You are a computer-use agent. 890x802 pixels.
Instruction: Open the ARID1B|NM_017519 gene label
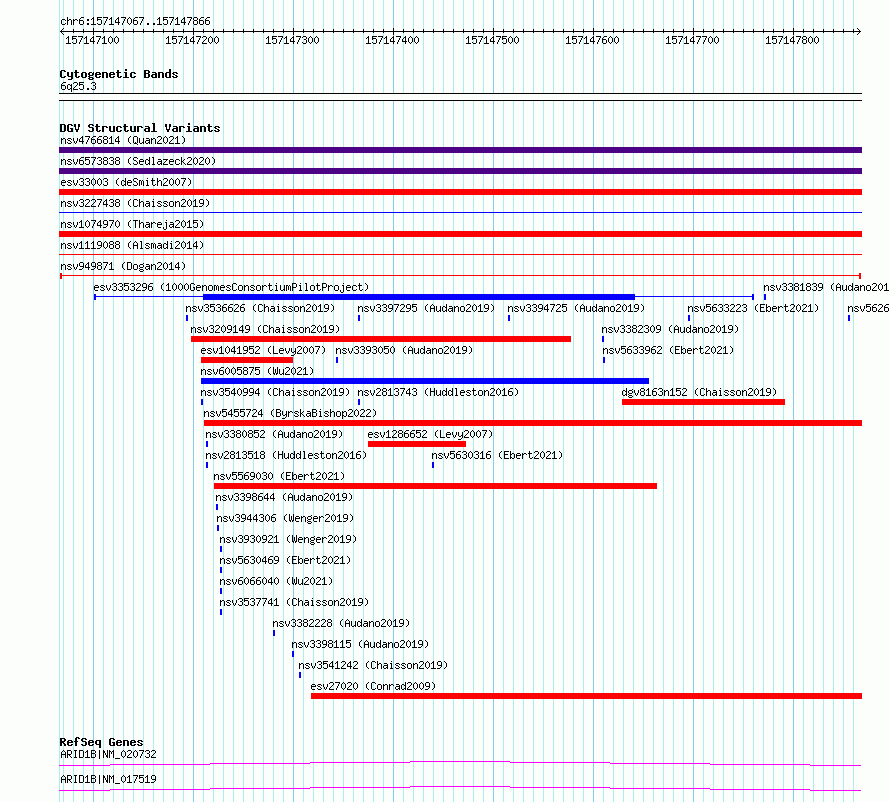pos(108,779)
